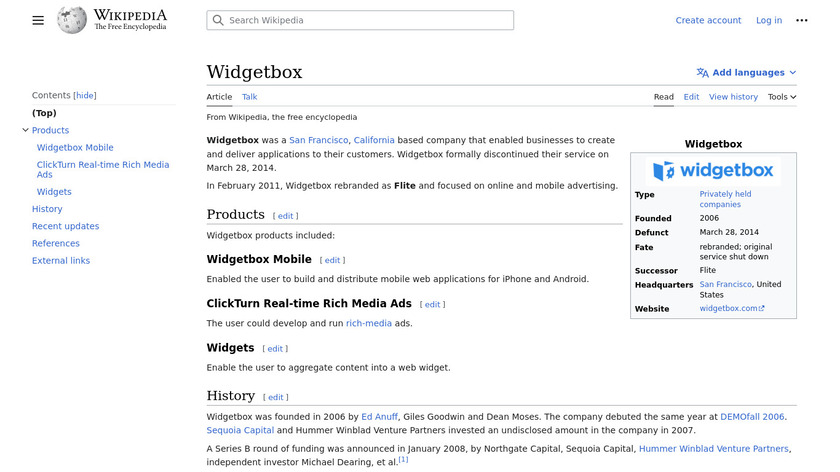Screen dimensions: 840x472
Task: Open the widgetbox.com external website link
Action: 731,309
